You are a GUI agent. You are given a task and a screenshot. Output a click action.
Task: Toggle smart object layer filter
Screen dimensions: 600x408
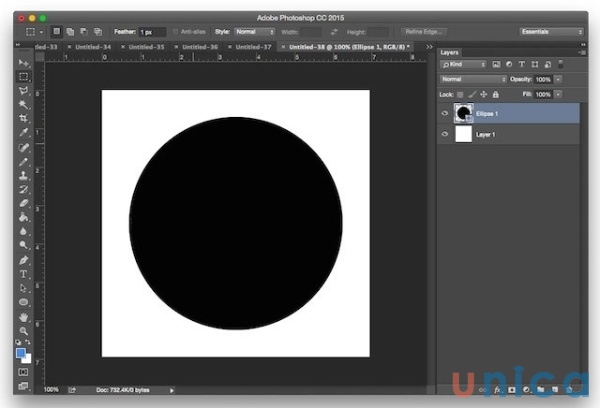click(548, 64)
